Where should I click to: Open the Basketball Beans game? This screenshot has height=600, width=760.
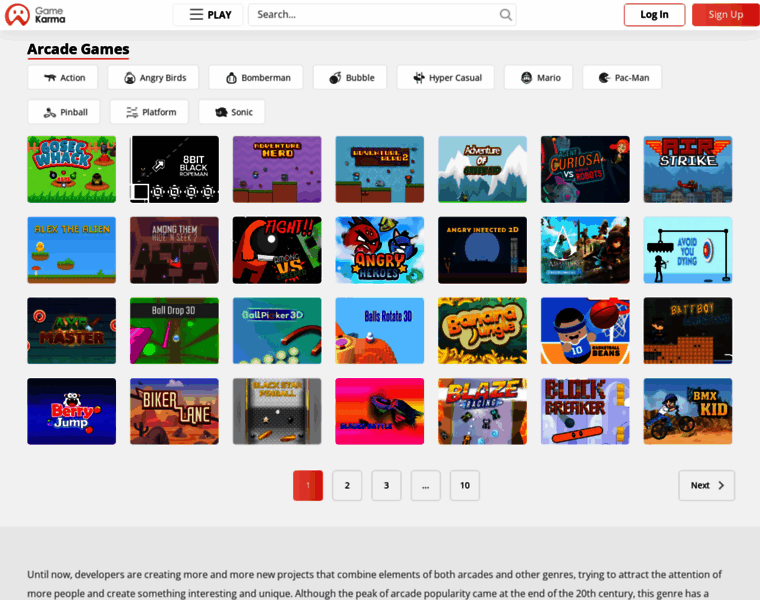pyautogui.click(x=585, y=331)
